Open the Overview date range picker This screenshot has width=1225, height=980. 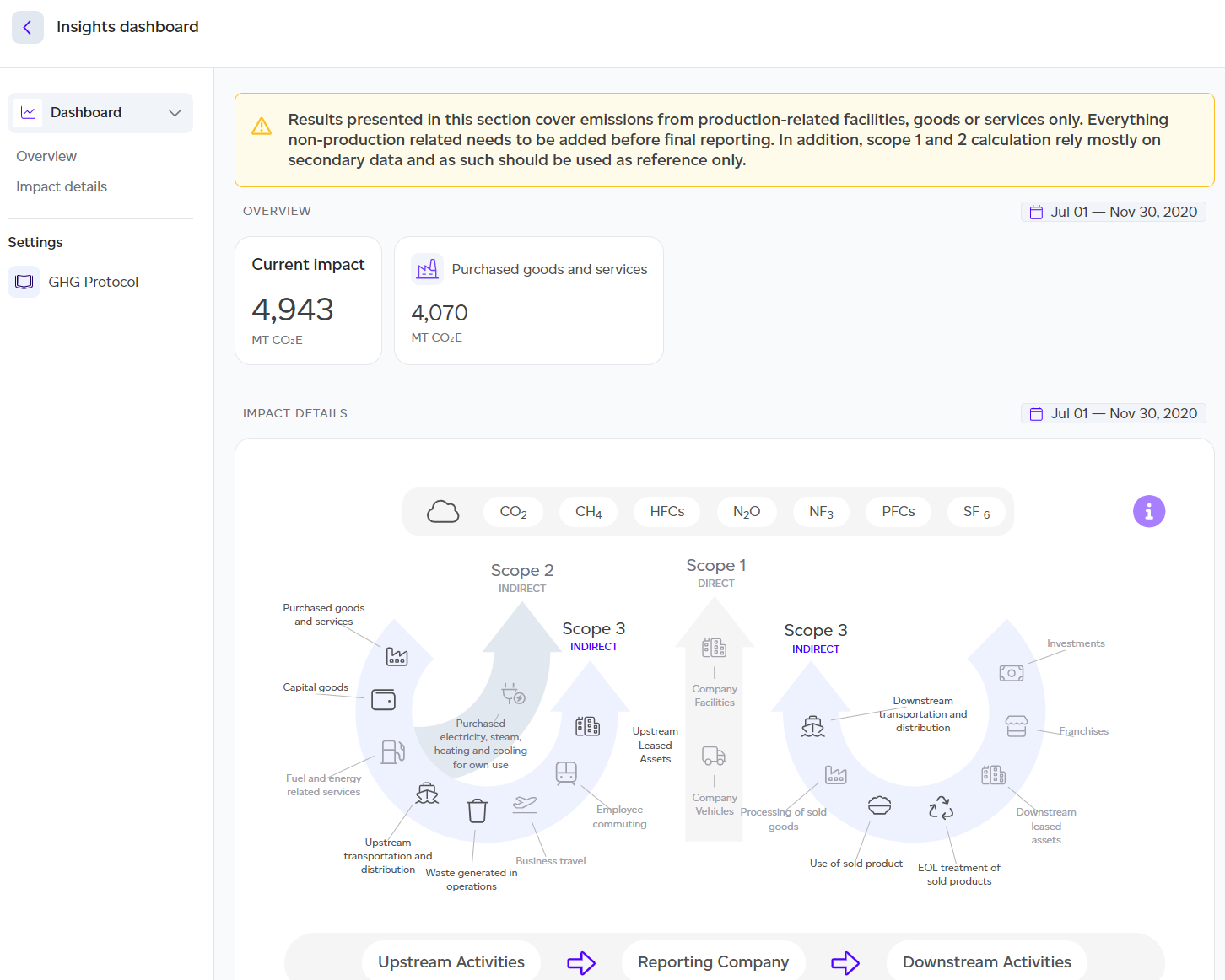pos(1114,212)
